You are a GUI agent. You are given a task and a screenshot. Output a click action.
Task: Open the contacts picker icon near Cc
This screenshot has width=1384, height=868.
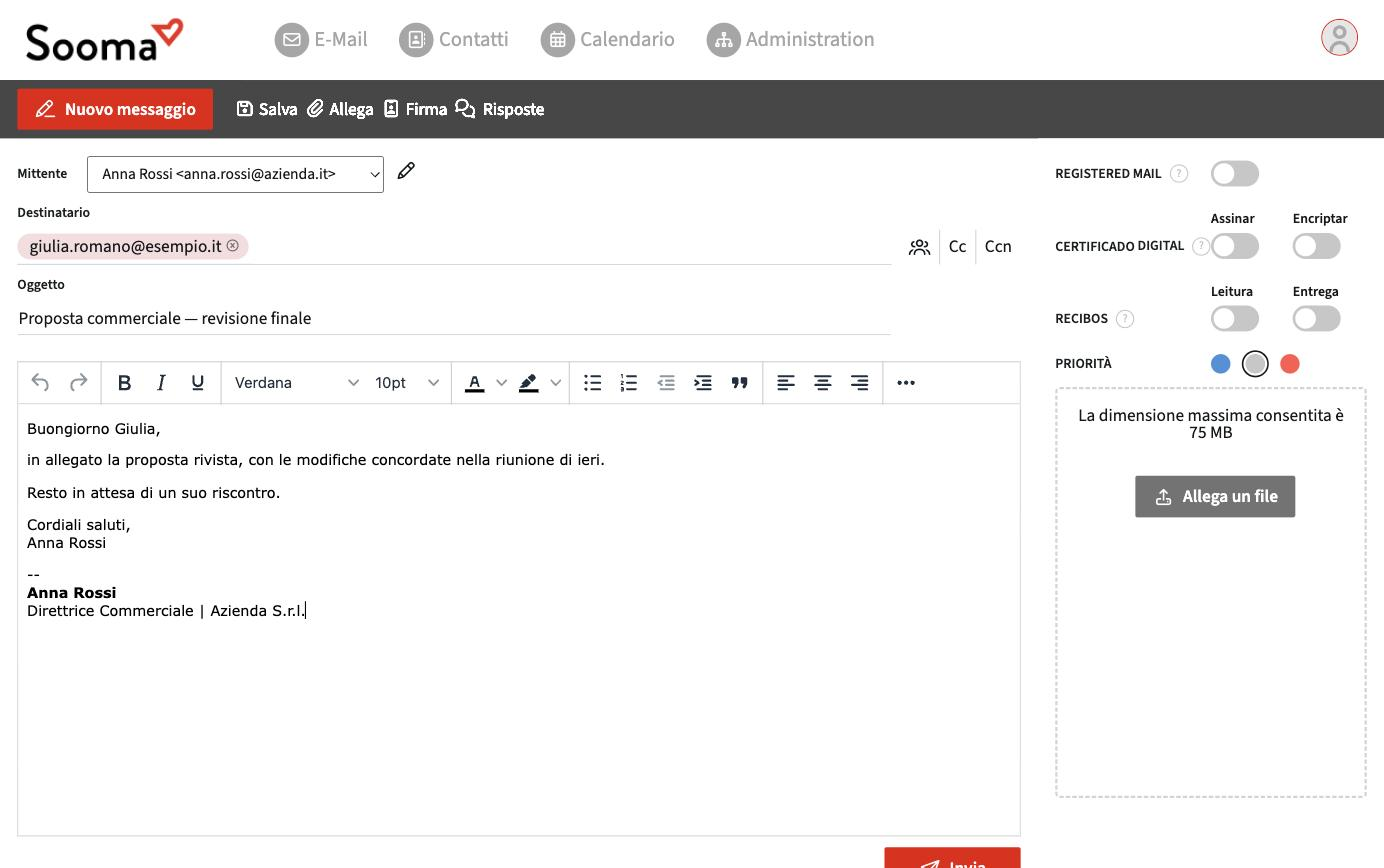[x=919, y=247]
